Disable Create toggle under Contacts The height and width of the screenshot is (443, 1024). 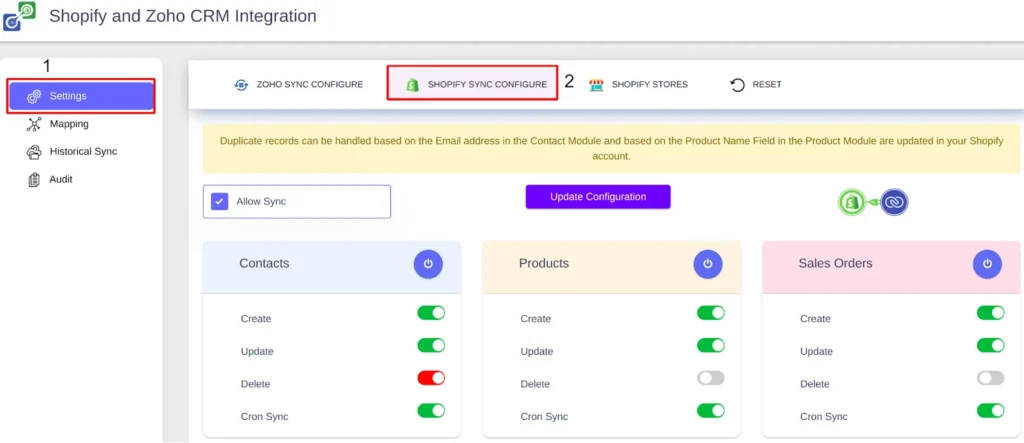pyautogui.click(x=431, y=313)
